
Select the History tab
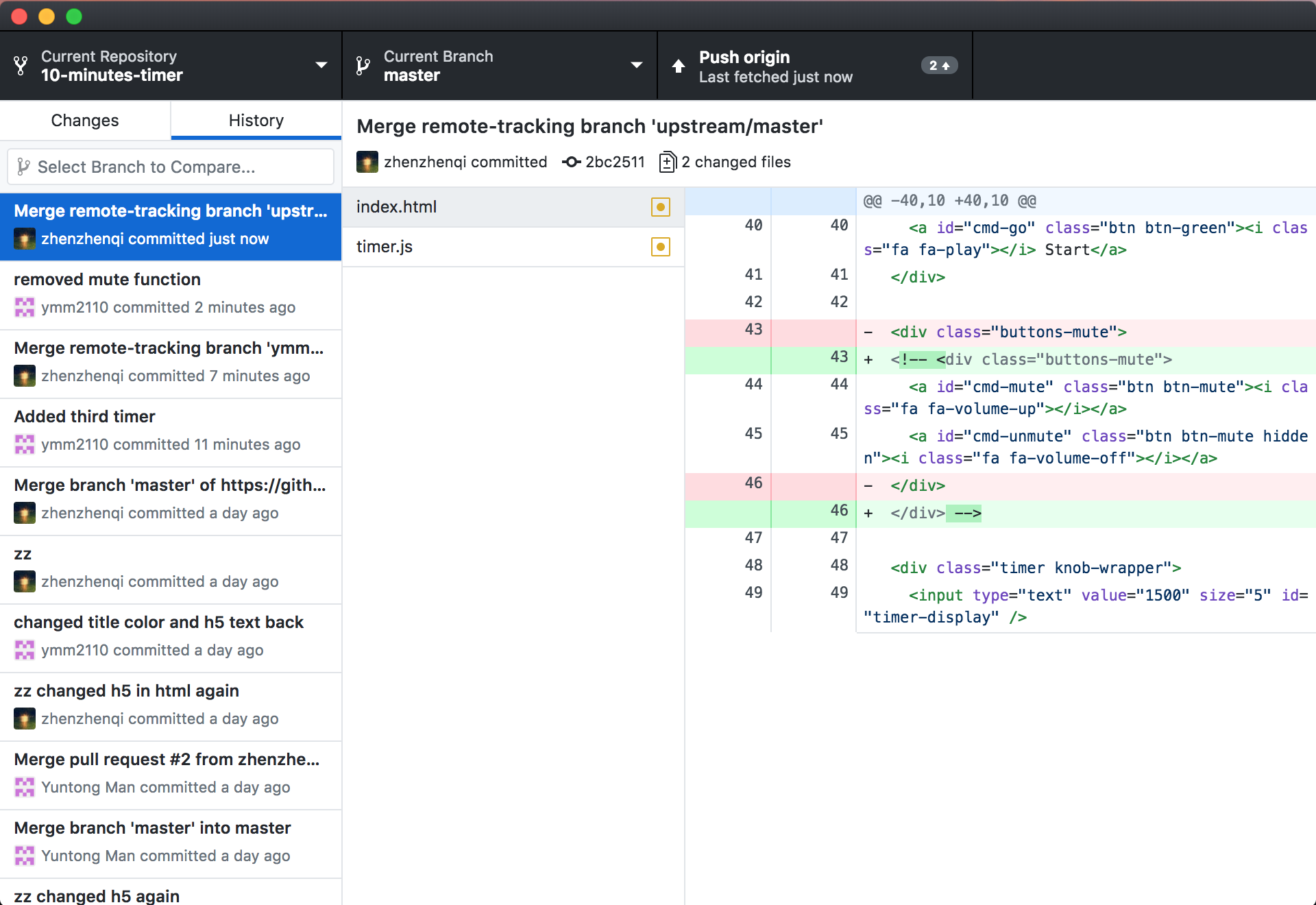(x=256, y=121)
